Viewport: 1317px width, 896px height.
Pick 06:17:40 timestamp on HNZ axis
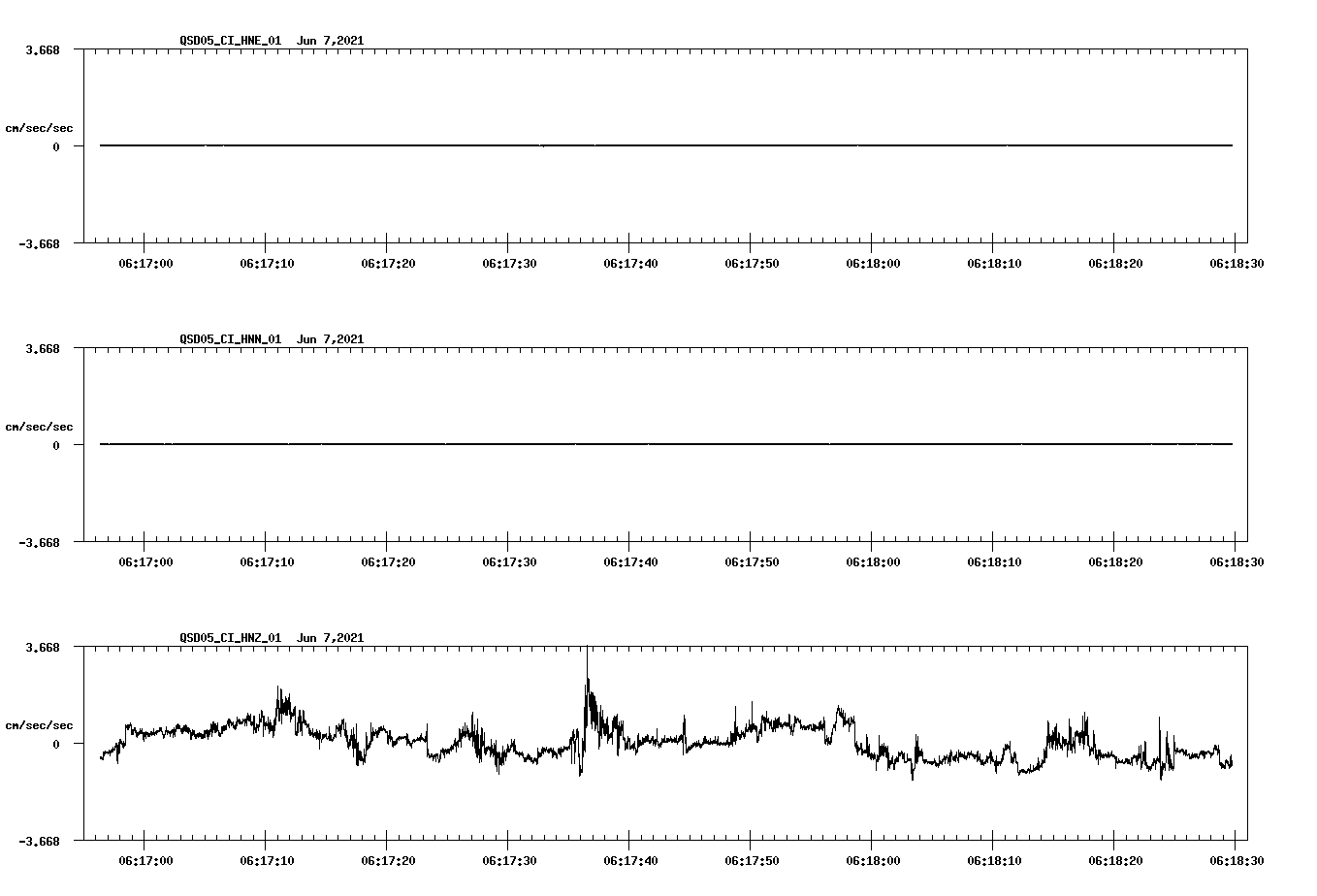(630, 860)
